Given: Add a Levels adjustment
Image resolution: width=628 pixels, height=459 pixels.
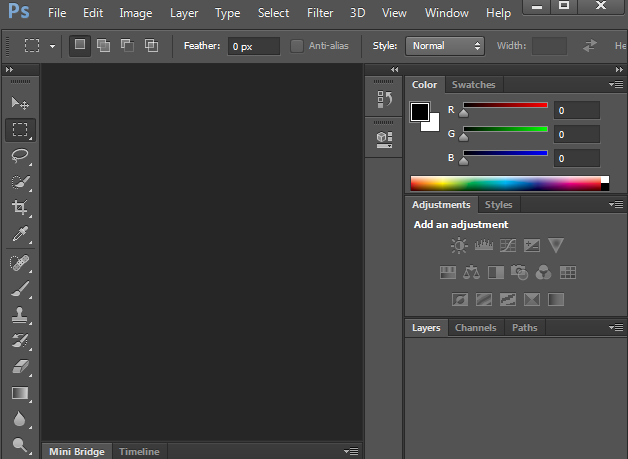Looking at the screenshot, I should click(x=484, y=245).
